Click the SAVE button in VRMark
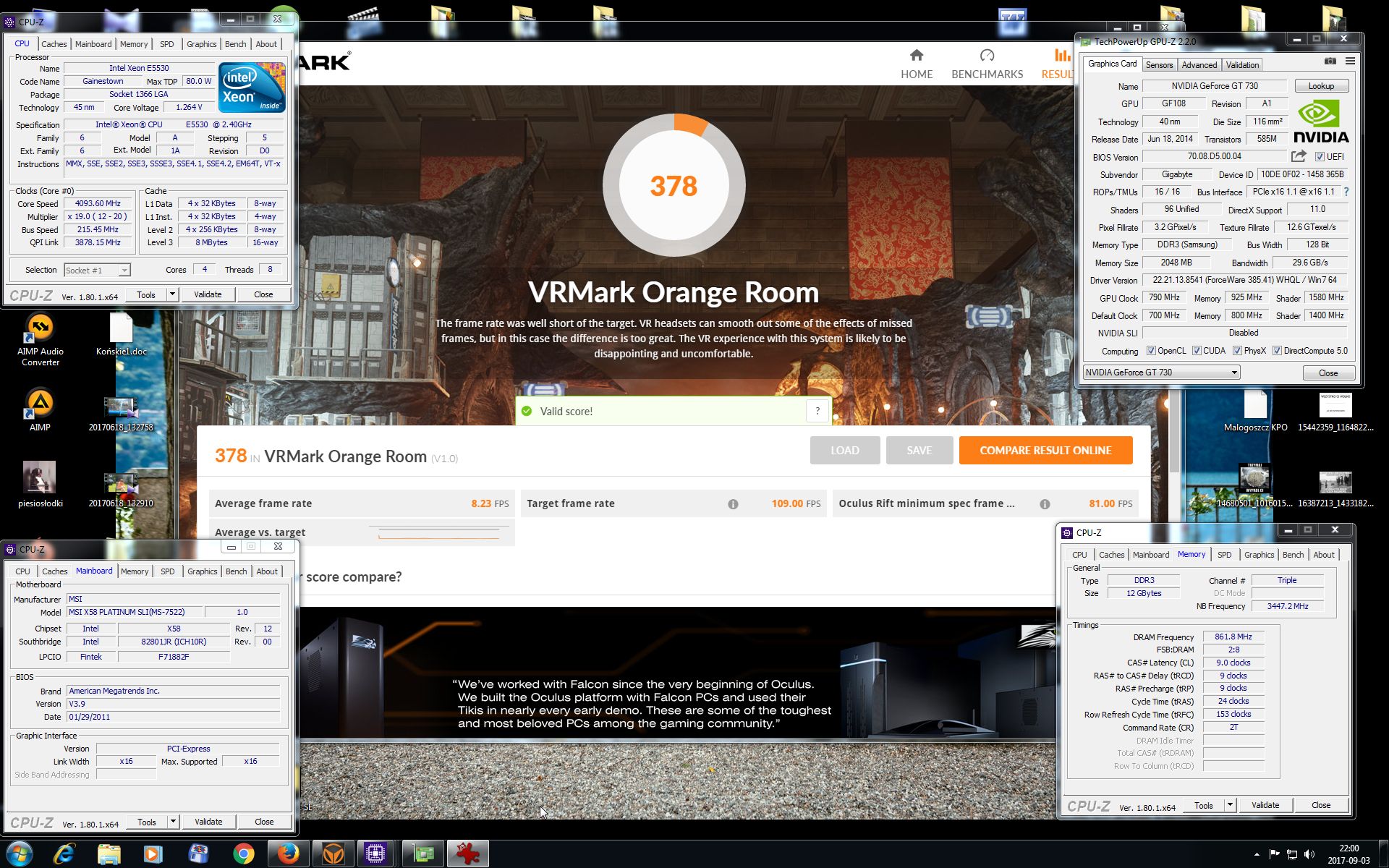The width and height of the screenshot is (1389, 868). (919, 450)
